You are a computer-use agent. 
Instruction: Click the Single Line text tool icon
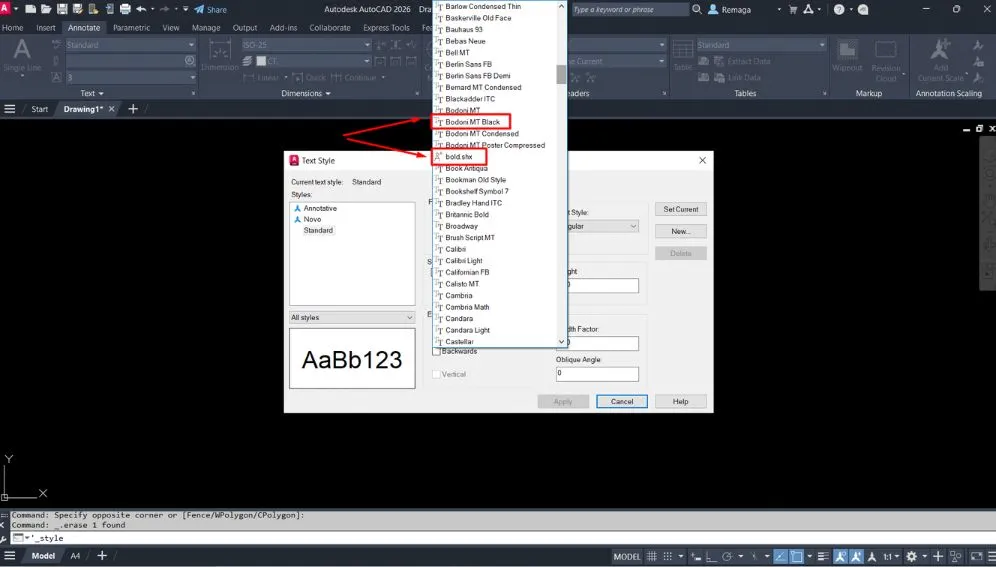click(22, 51)
